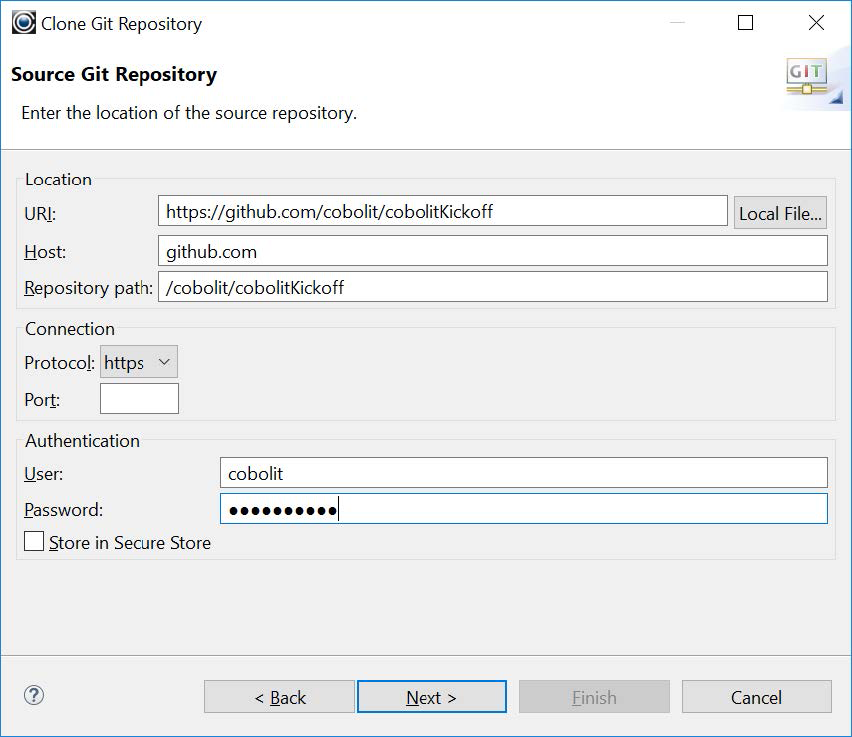
Task: Click the empty Port field
Action: click(x=139, y=398)
